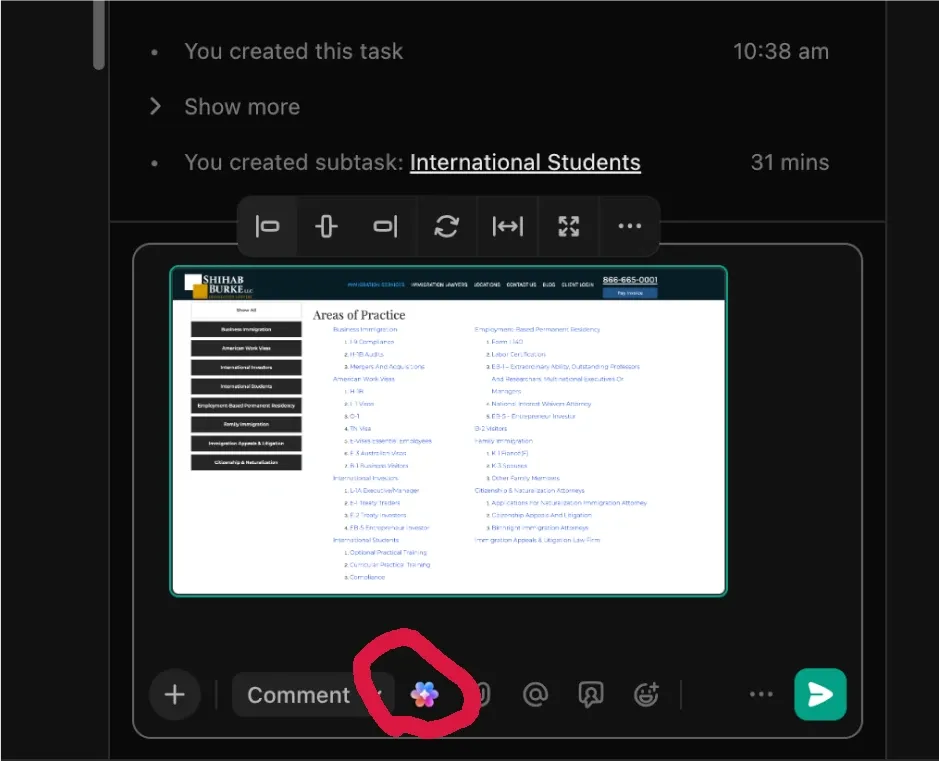
Task: Center-align the attached image
Action: 326,227
